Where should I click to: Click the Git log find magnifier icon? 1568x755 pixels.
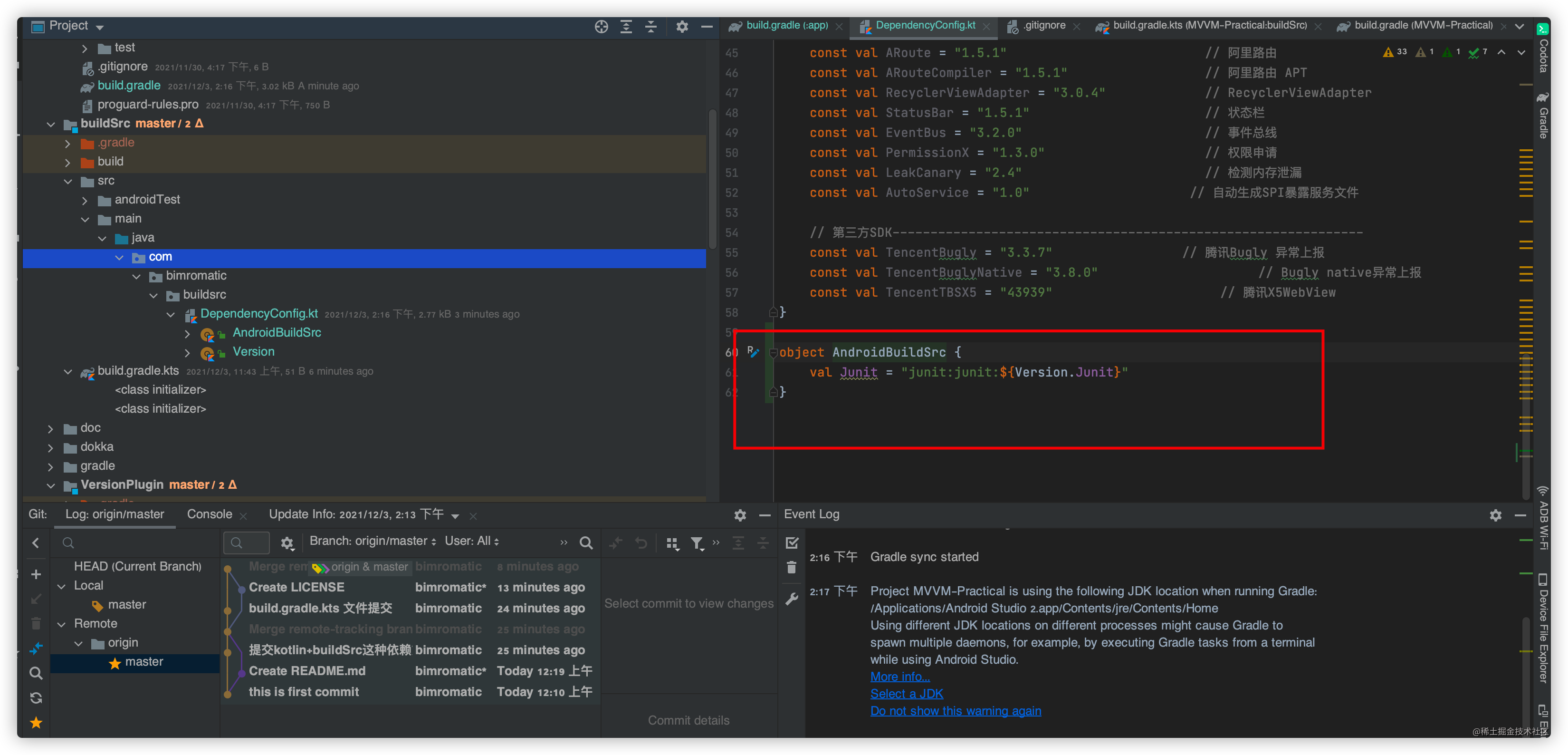[x=585, y=542]
